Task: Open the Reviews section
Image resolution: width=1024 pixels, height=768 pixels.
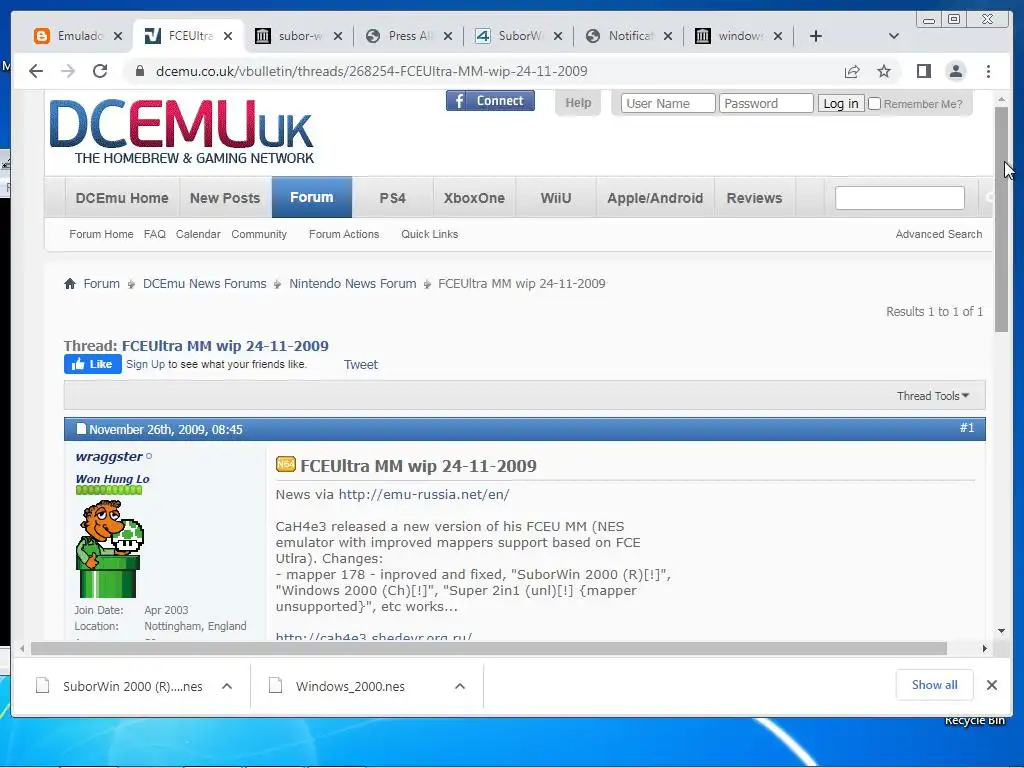Action: point(754,198)
